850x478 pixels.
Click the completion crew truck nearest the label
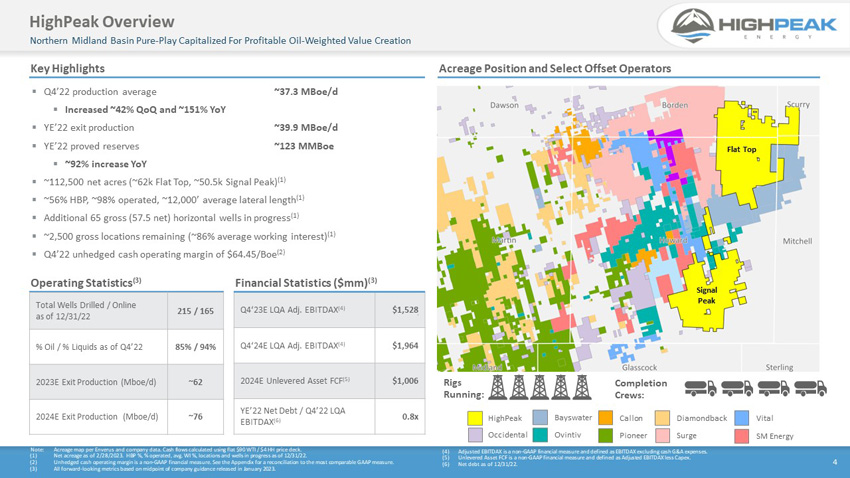pos(700,387)
